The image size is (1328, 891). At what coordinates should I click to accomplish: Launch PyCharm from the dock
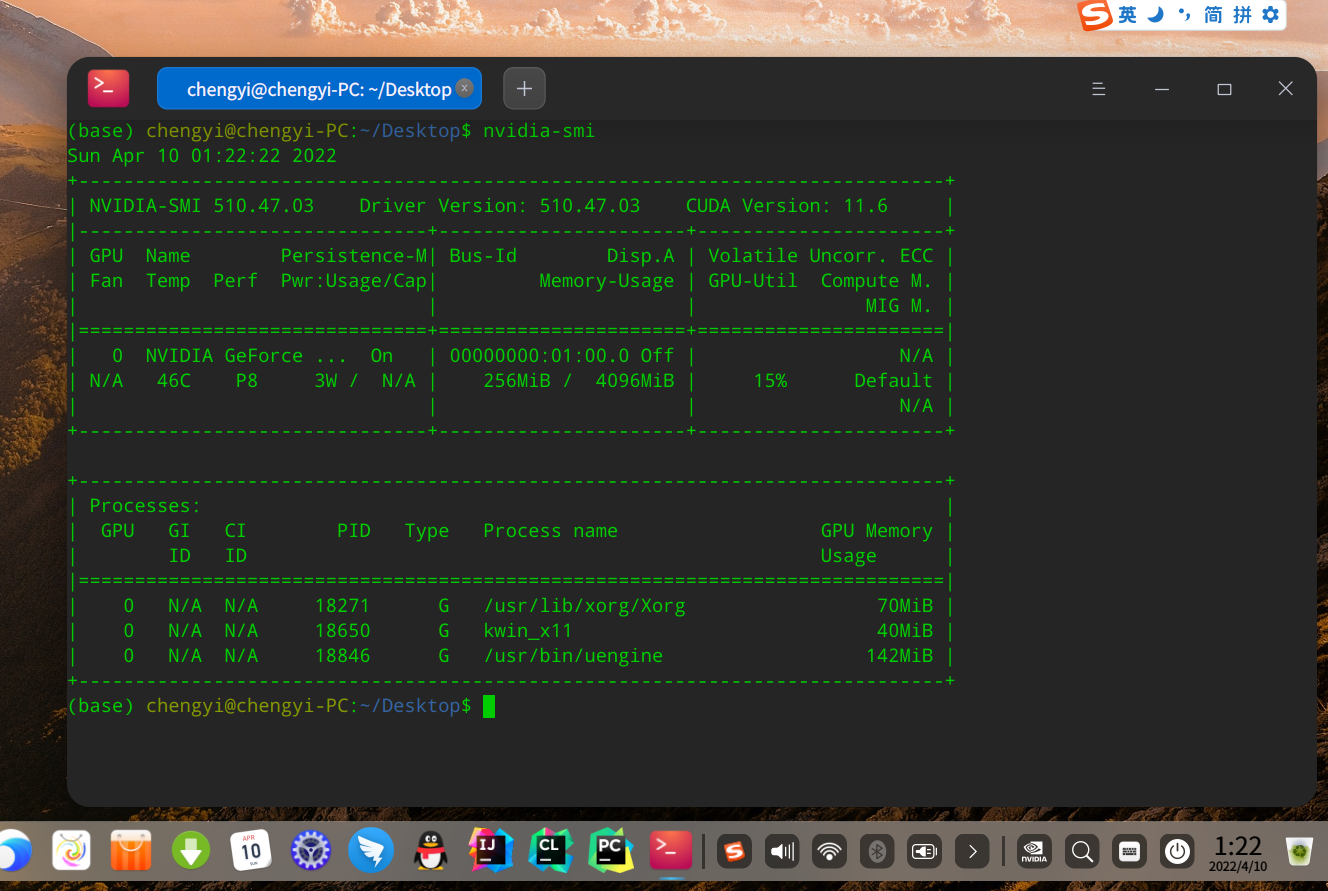click(x=610, y=850)
